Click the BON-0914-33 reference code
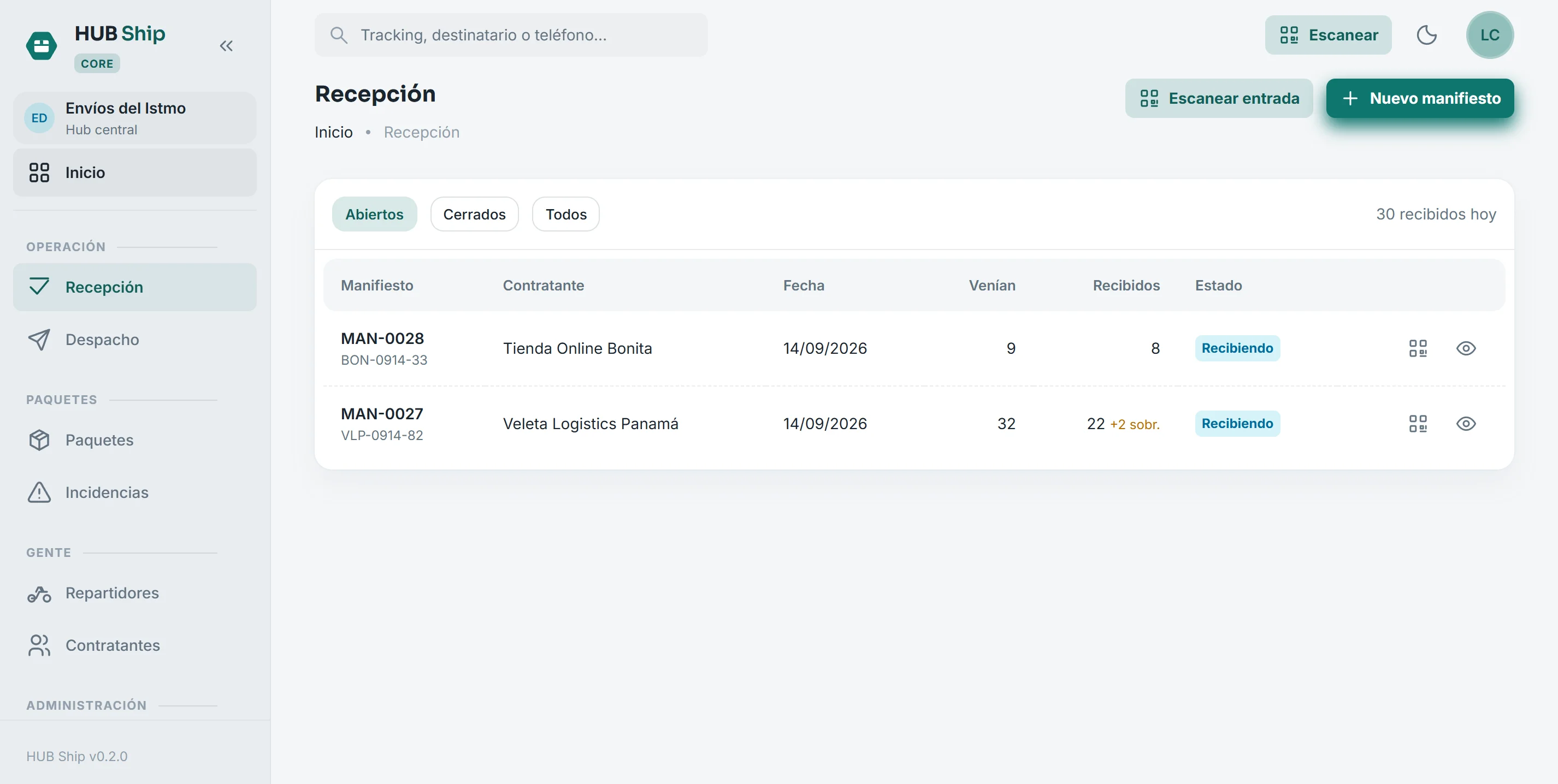 tap(384, 360)
